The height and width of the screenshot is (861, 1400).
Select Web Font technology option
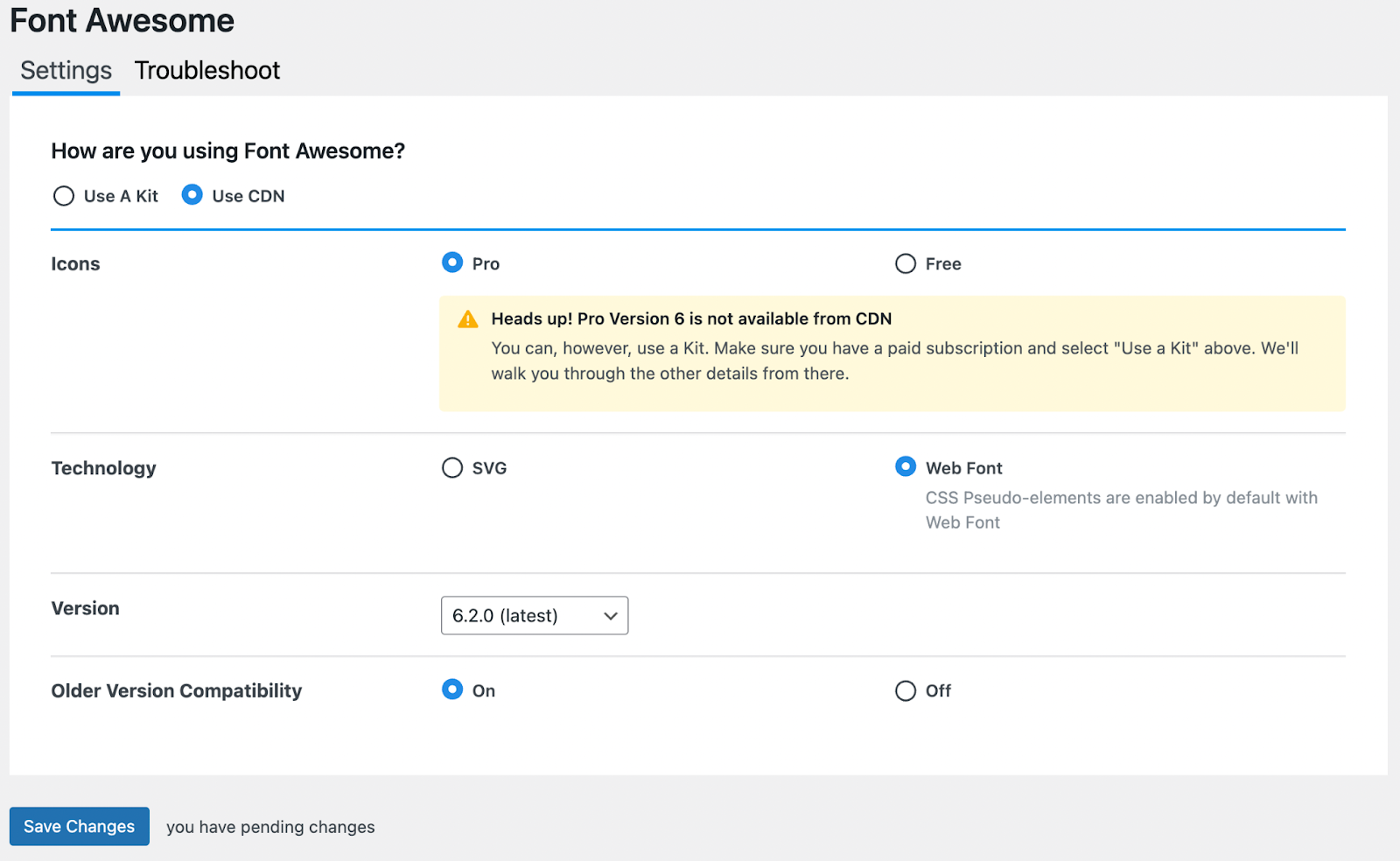tap(906, 467)
